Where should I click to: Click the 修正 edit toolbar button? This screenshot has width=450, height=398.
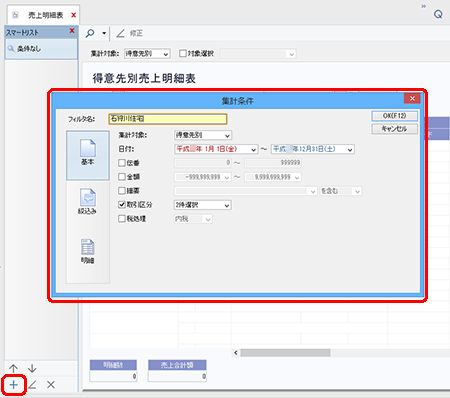[130, 33]
